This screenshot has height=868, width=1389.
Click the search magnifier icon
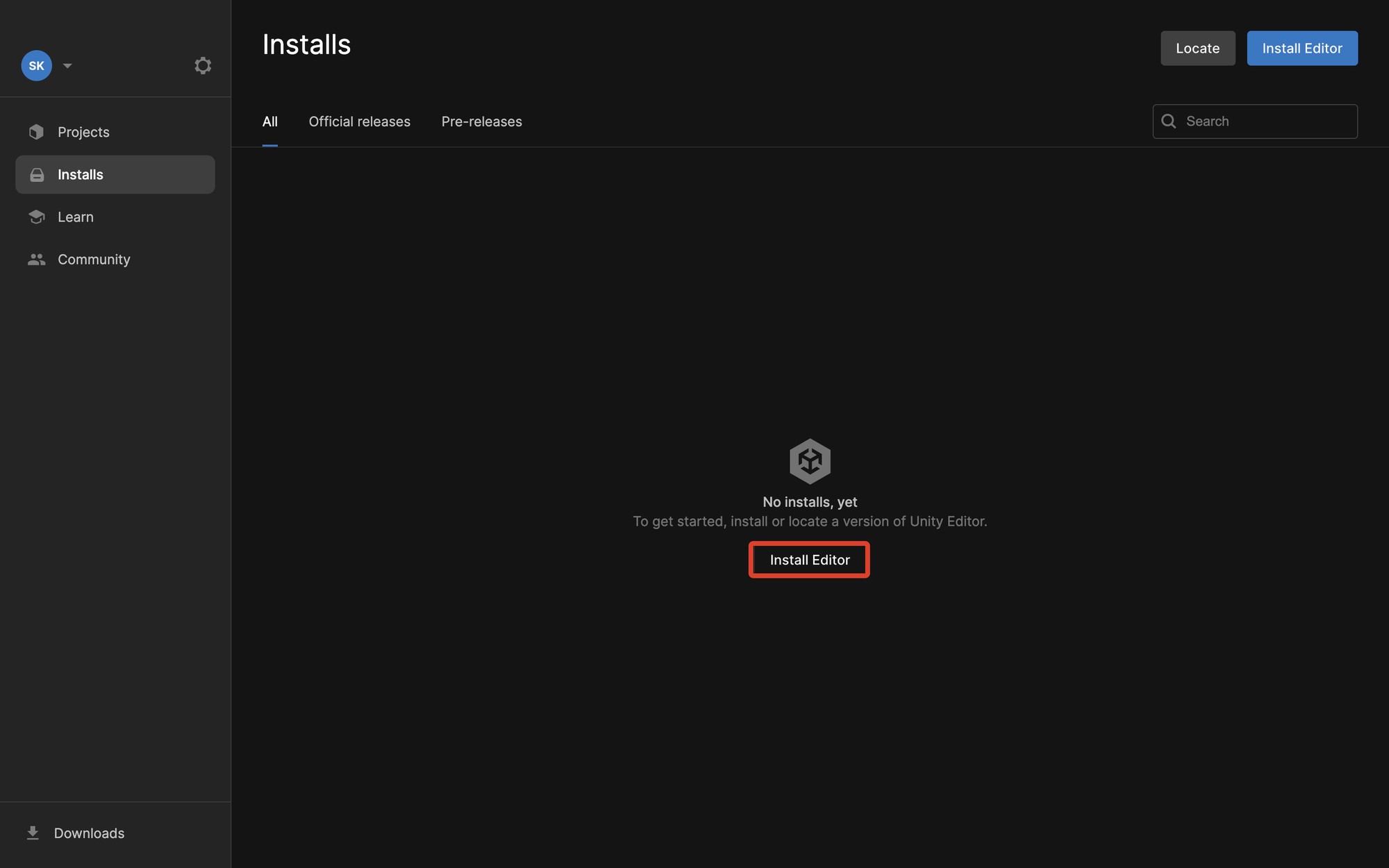1169,121
